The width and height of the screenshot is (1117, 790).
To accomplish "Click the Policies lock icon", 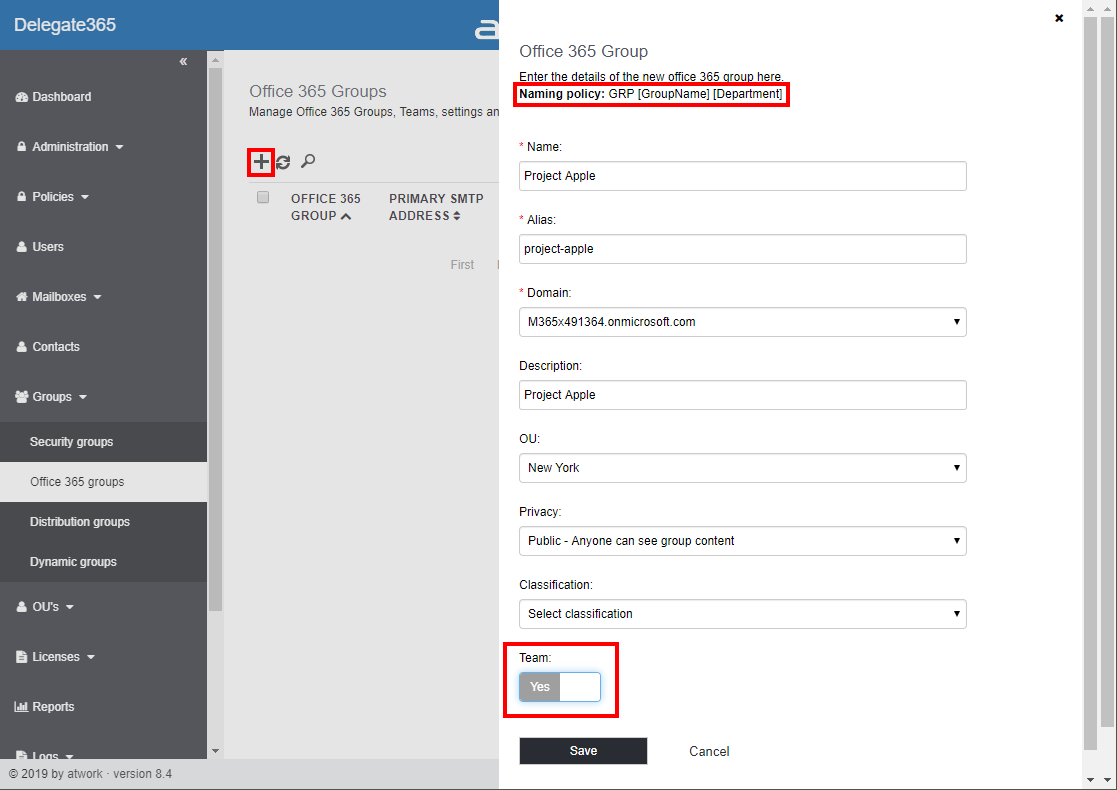I will [21, 196].
